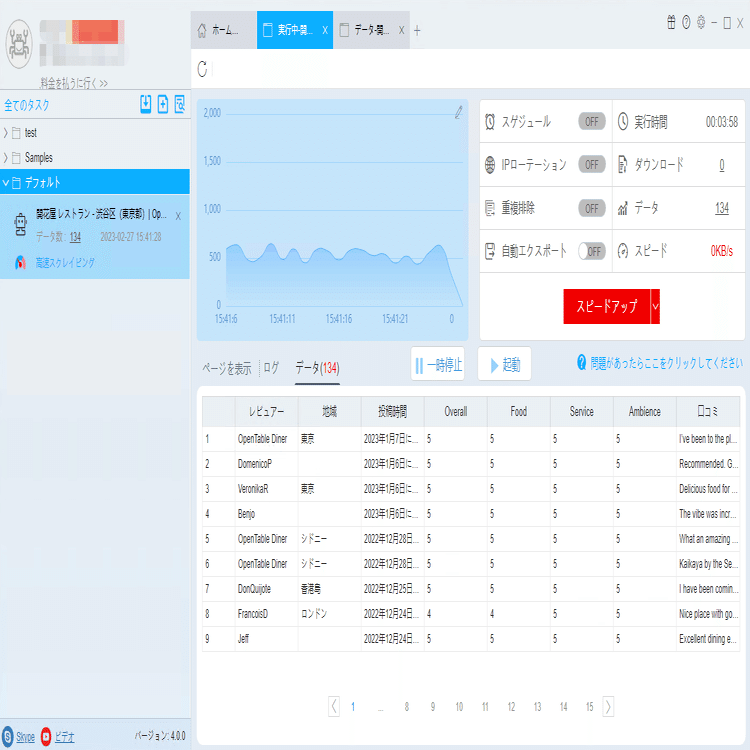Viewport: 750px width, 750px height.
Task: Click the download document icon
Action: click(622, 164)
